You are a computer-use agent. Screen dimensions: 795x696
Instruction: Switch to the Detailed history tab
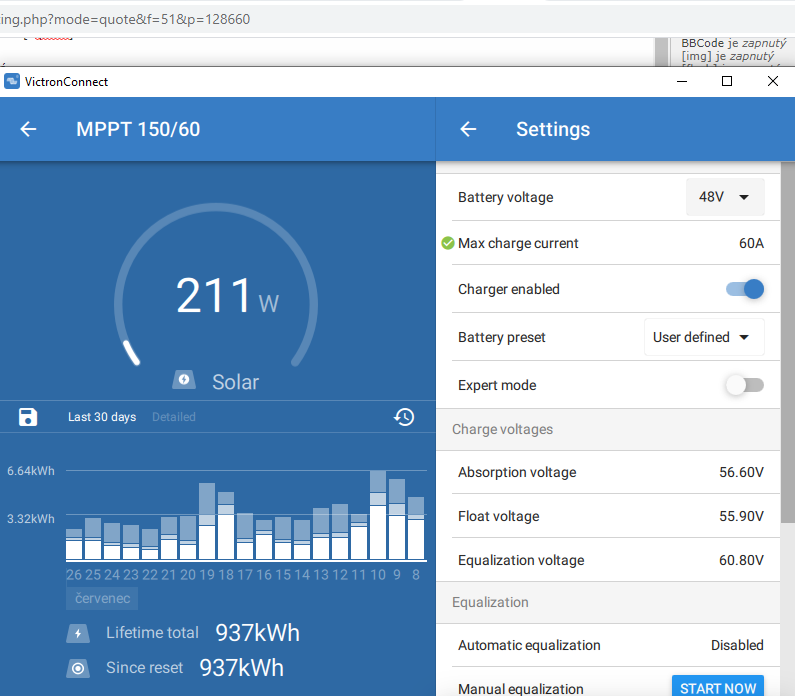coord(174,417)
